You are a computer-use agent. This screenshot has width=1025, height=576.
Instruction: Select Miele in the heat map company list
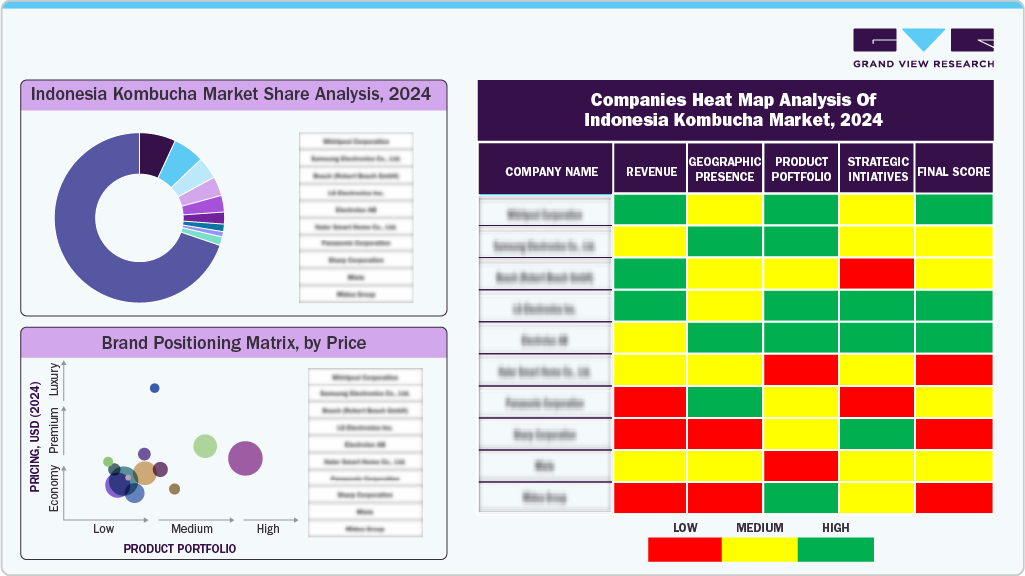click(545, 465)
